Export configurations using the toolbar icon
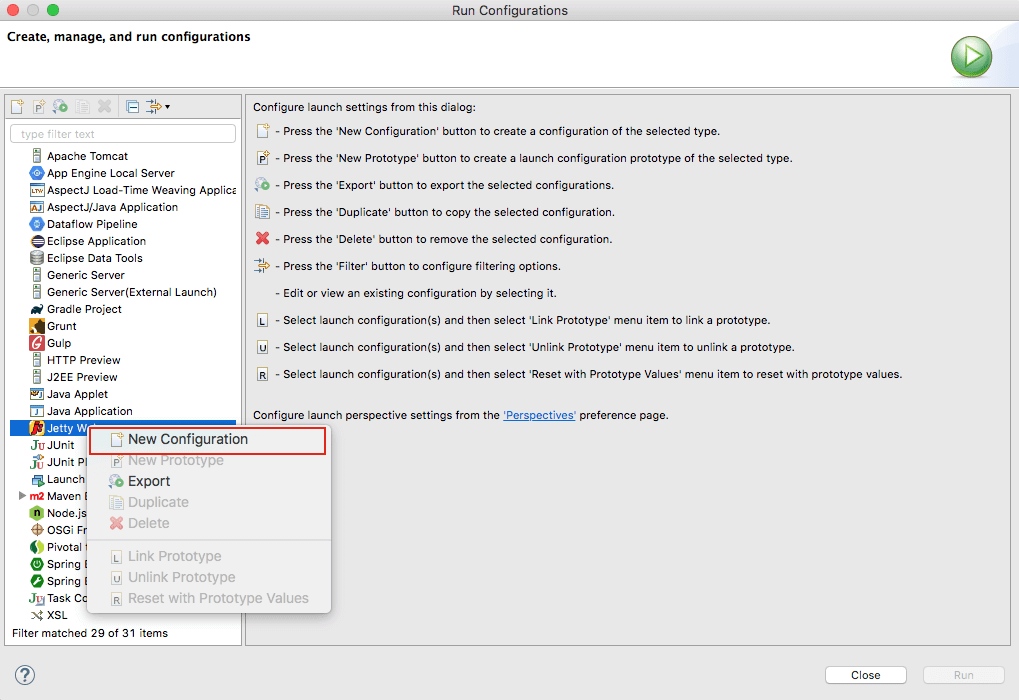This screenshot has height=700, width=1019. [x=59, y=106]
